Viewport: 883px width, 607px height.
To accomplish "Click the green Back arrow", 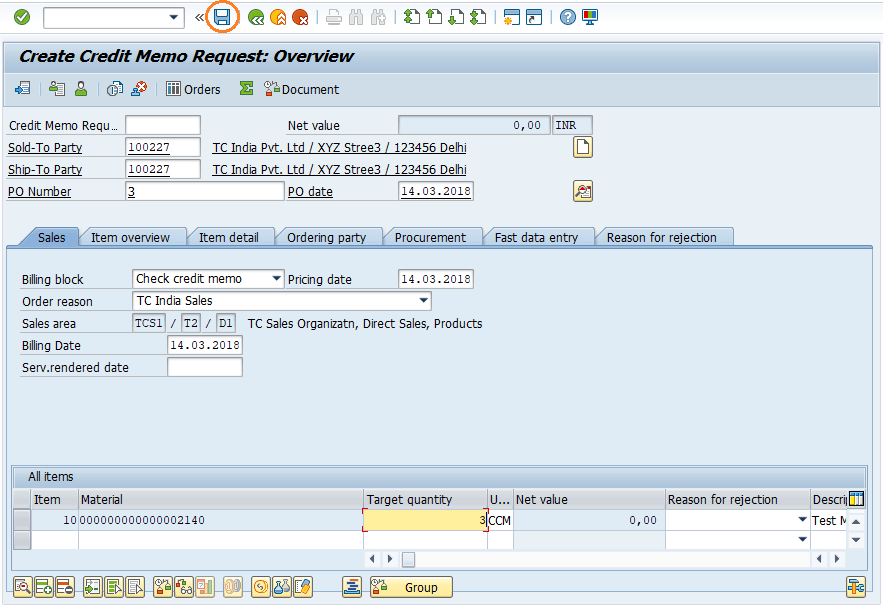I will click(x=254, y=15).
